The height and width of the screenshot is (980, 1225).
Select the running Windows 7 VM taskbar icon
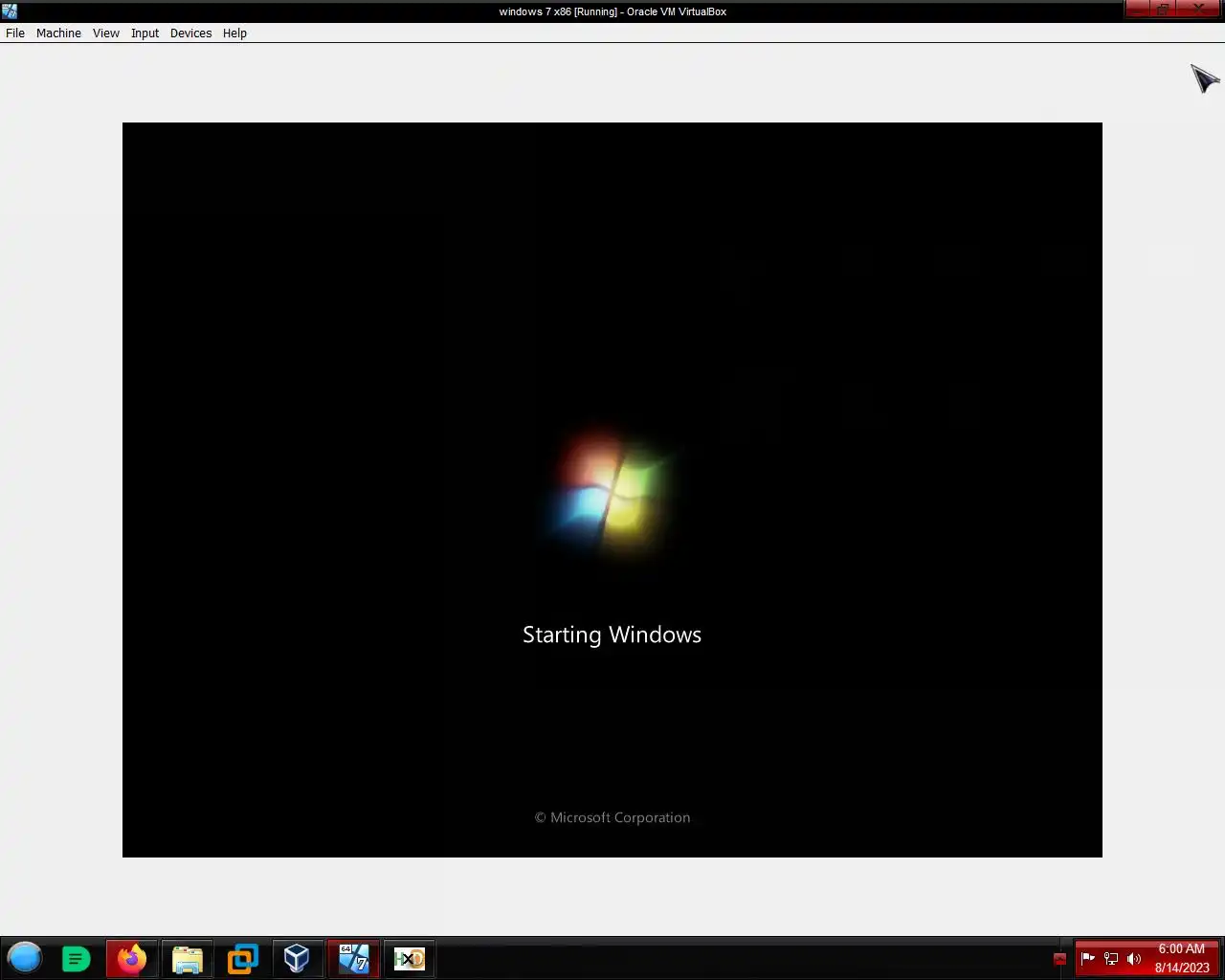(x=353, y=958)
